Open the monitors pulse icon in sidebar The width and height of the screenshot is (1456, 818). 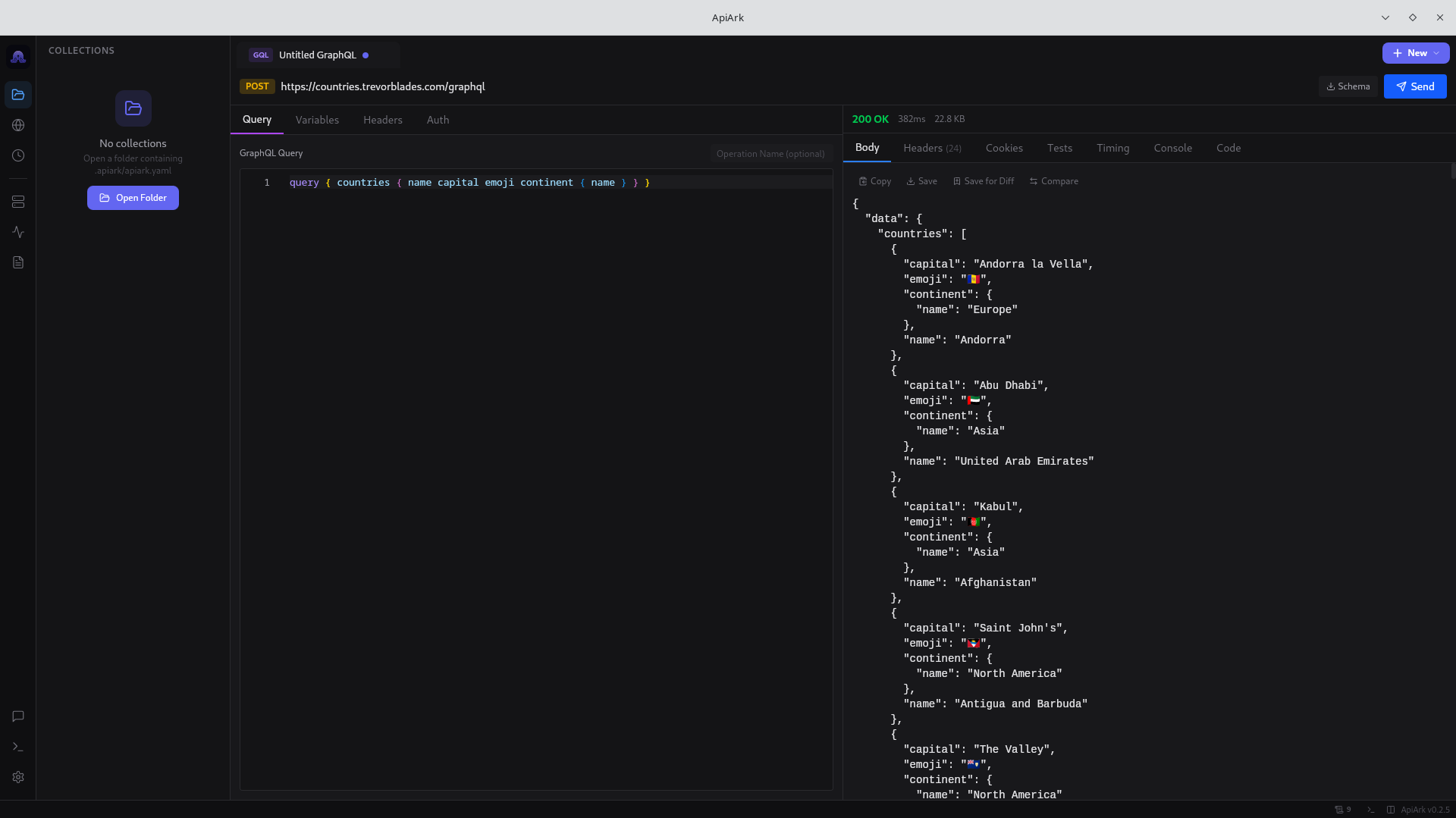pyautogui.click(x=18, y=232)
